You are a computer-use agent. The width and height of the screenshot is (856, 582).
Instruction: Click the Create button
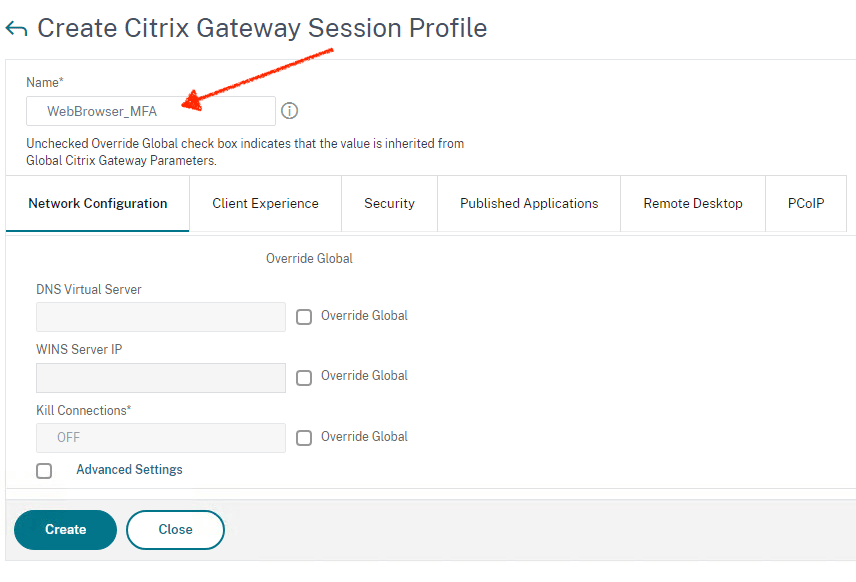(64, 530)
